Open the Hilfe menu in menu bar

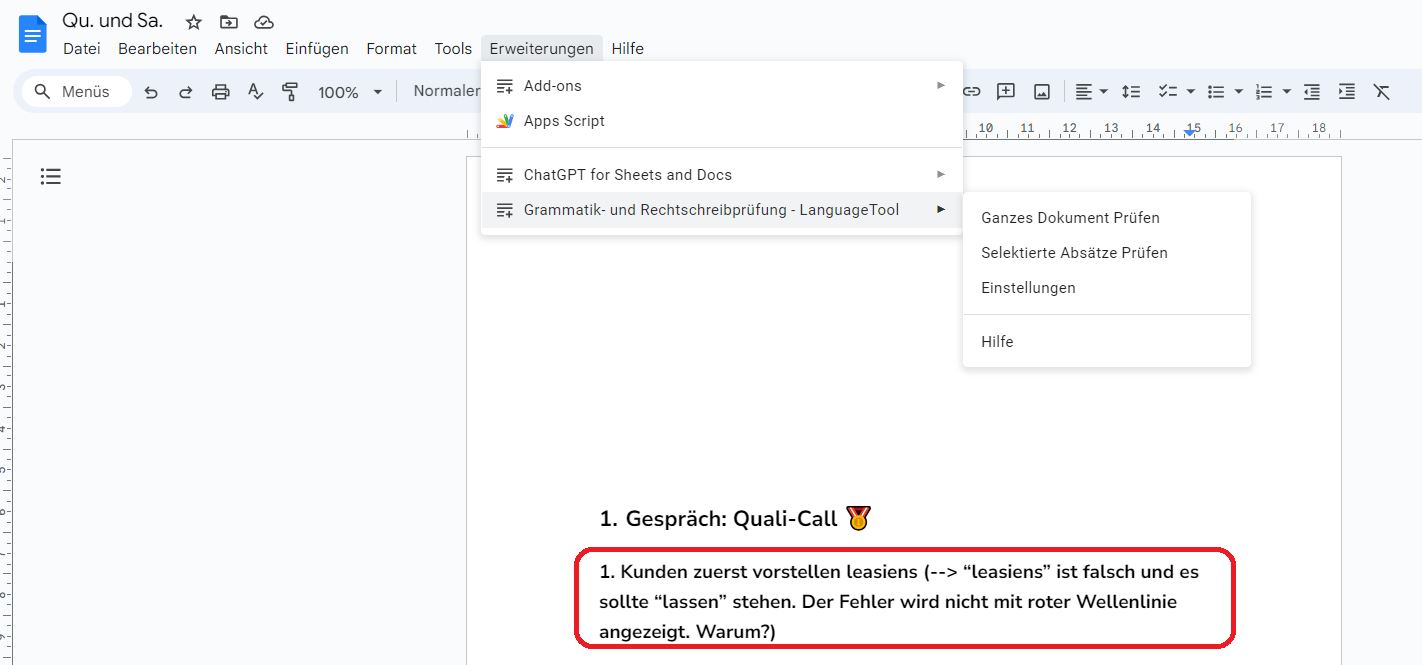628,48
